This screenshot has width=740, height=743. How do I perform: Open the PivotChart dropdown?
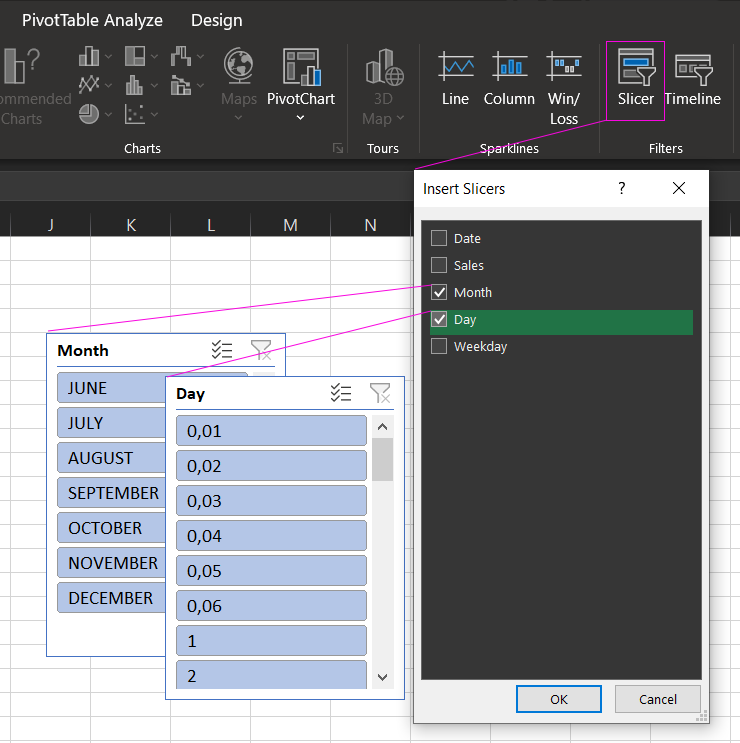click(x=300, y=118)
